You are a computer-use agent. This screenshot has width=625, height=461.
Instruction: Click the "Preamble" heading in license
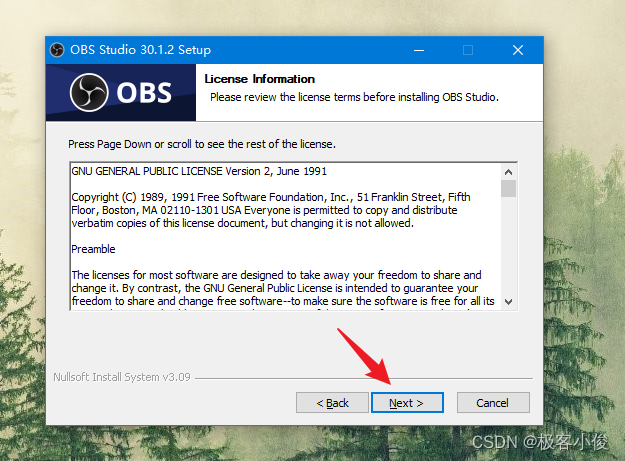coord(93,249)
